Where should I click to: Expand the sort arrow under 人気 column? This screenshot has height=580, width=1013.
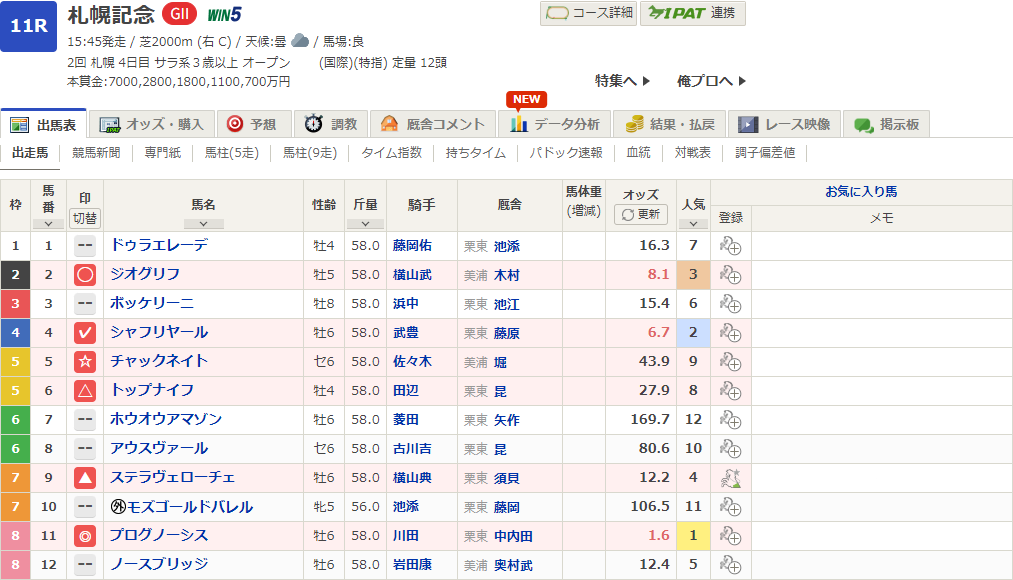(693, 224)
